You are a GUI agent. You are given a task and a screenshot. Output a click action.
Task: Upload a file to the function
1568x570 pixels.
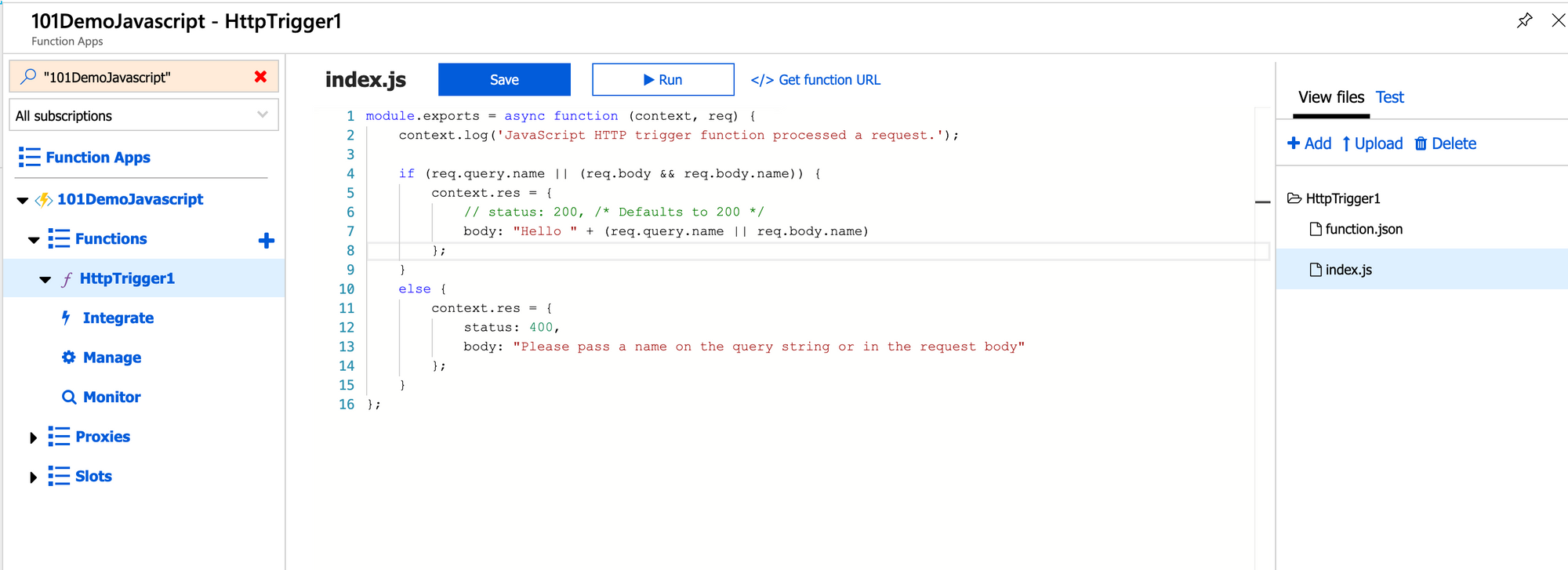(1372, 143)
